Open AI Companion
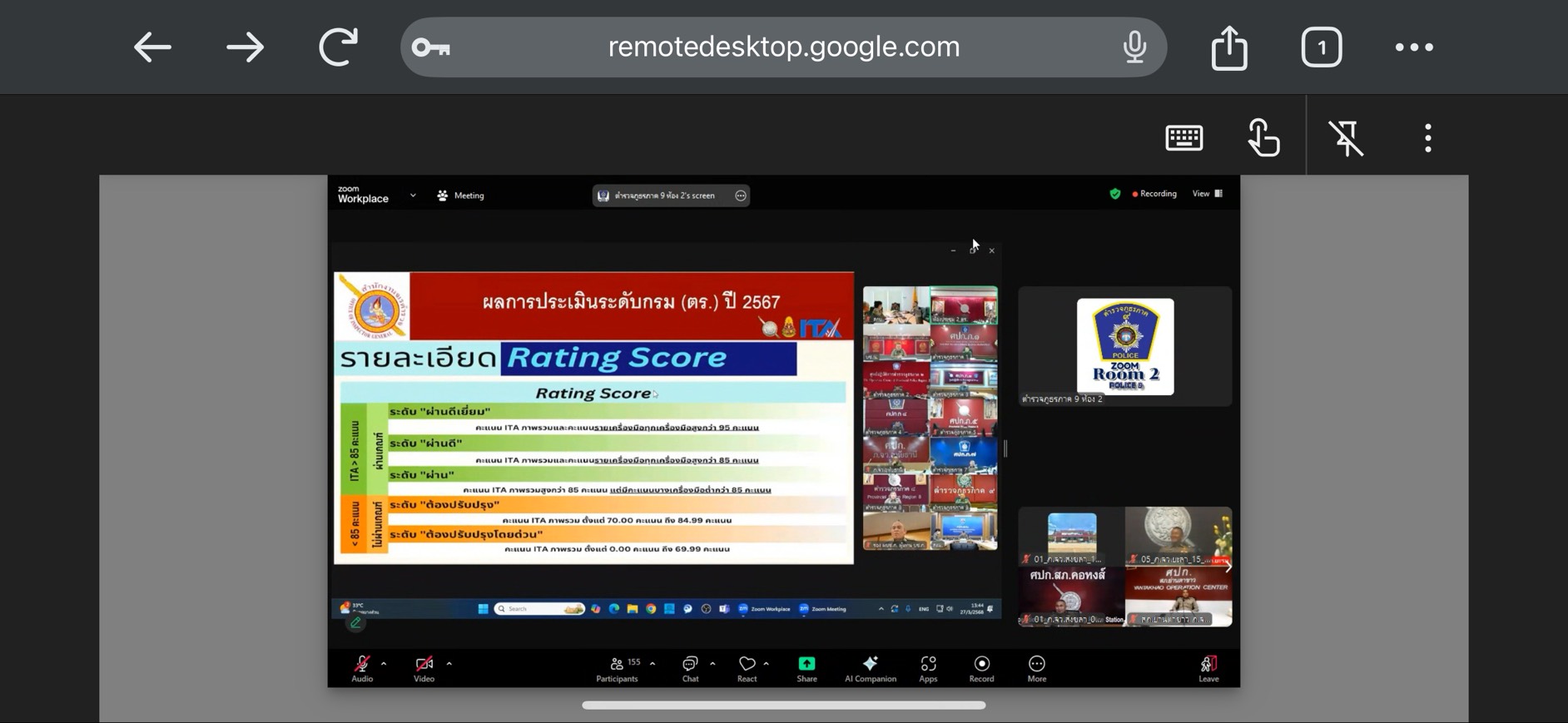 click(870, 667)
